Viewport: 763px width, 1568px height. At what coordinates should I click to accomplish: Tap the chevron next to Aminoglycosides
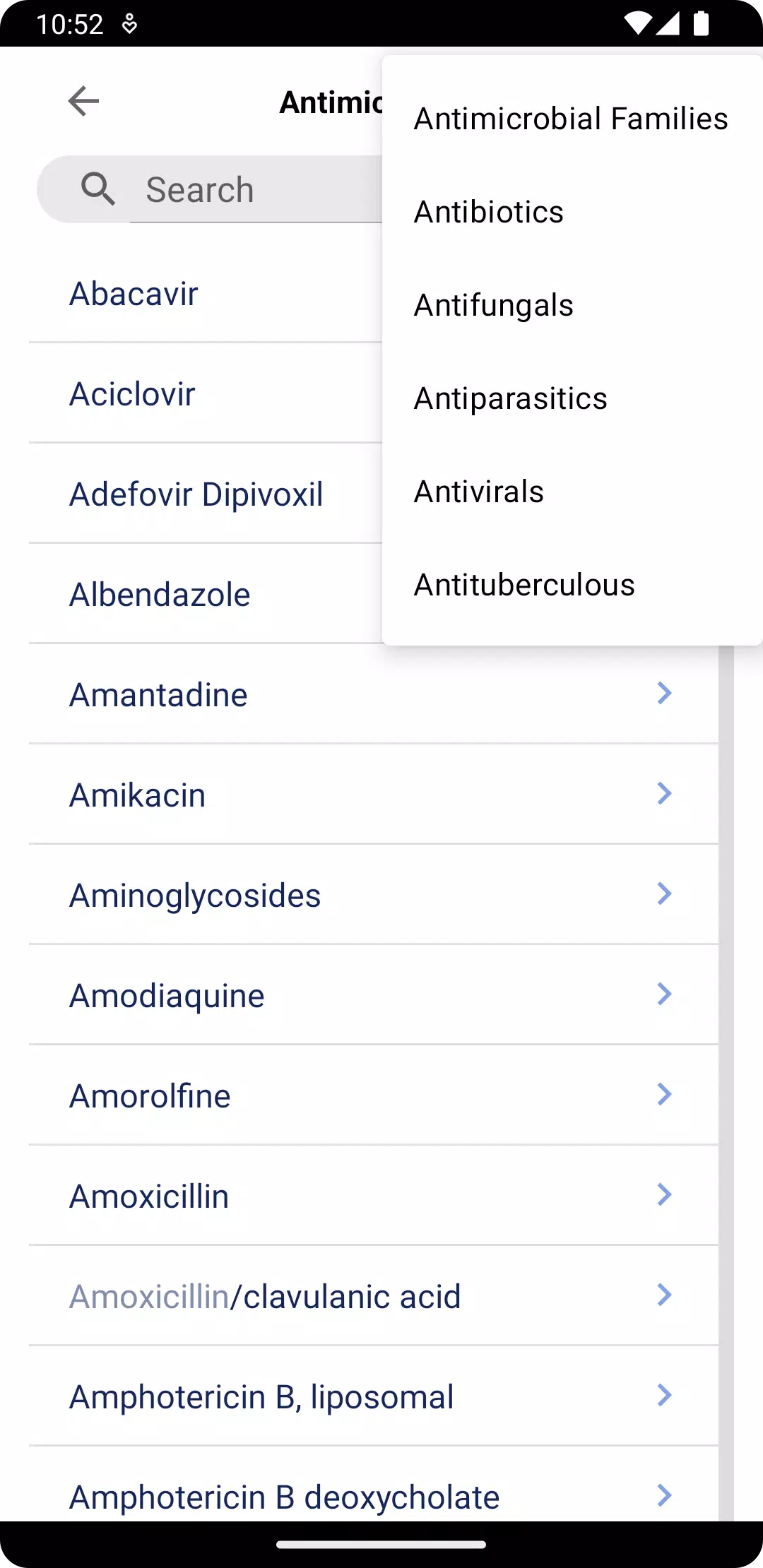click(664, 893)
